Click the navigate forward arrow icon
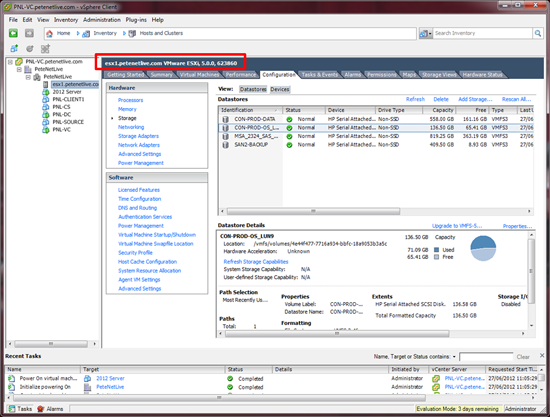Image resolution: width=550 pixels, height=417 pixels. pos(29,33)
